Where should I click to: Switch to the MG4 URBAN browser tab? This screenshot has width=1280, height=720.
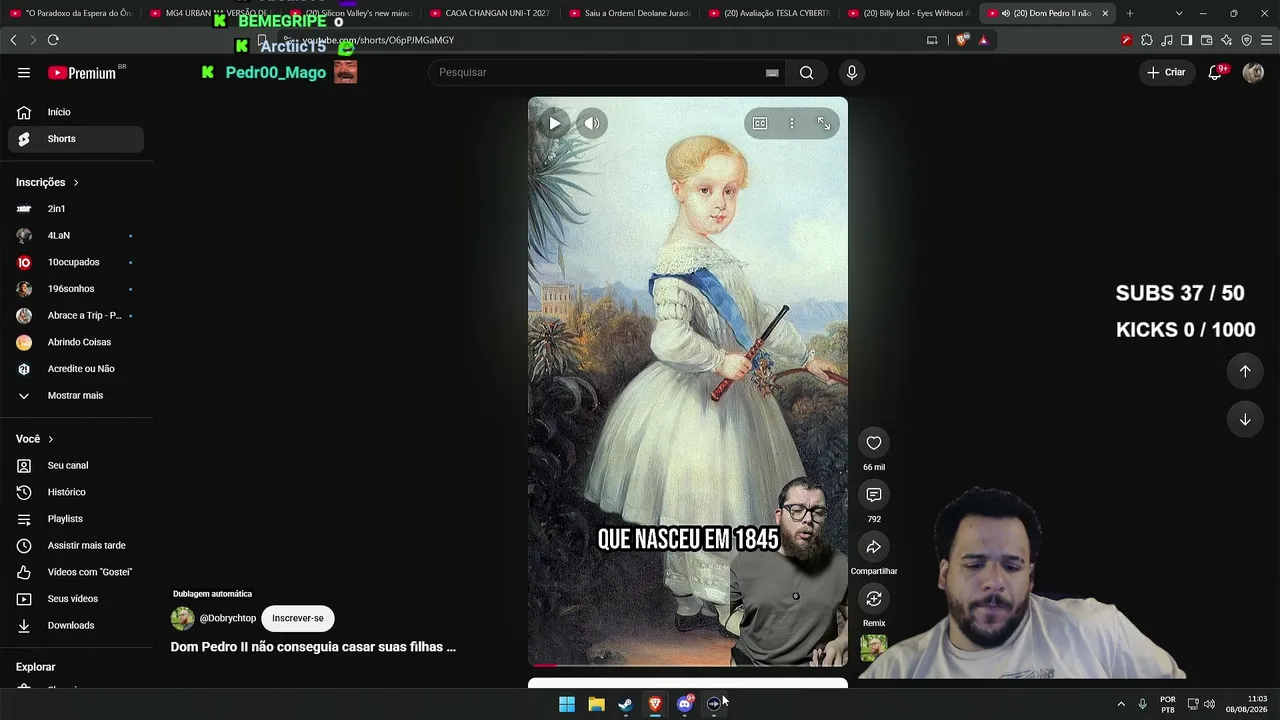(210, 13)
